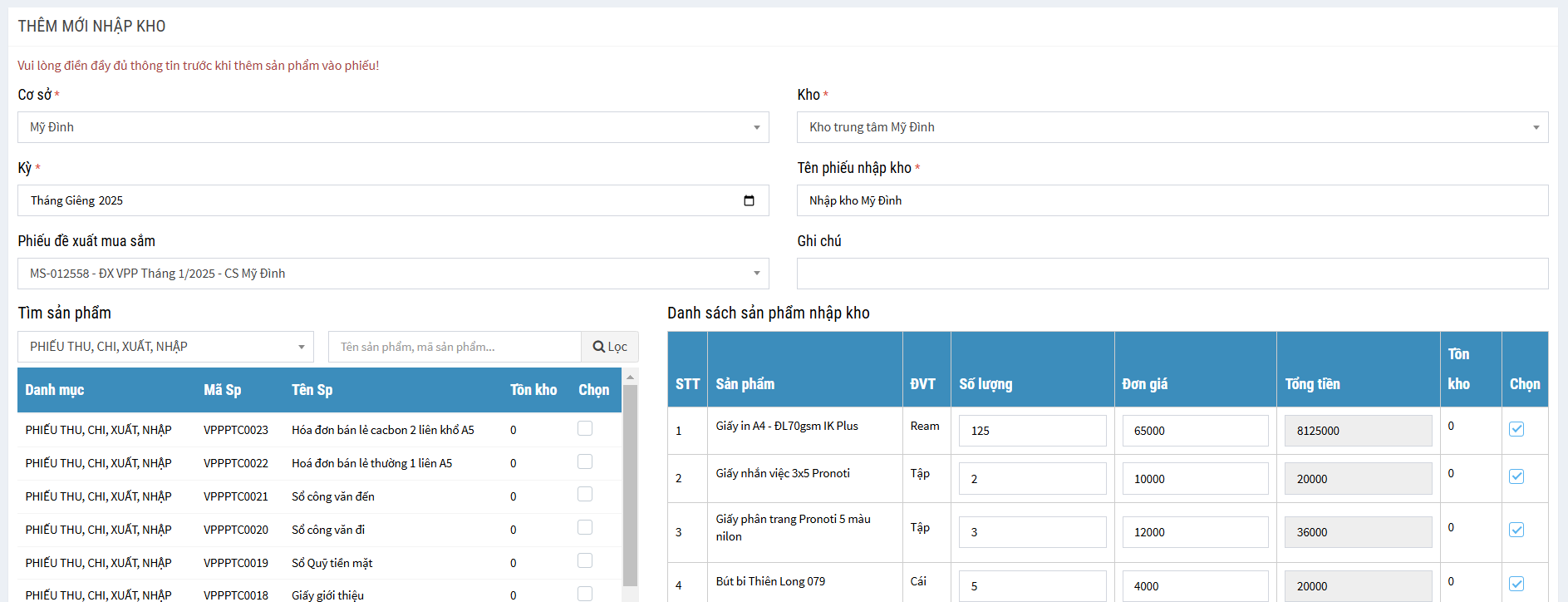
Task: Click the Đơn giá column header
Action: [1144, 384]
